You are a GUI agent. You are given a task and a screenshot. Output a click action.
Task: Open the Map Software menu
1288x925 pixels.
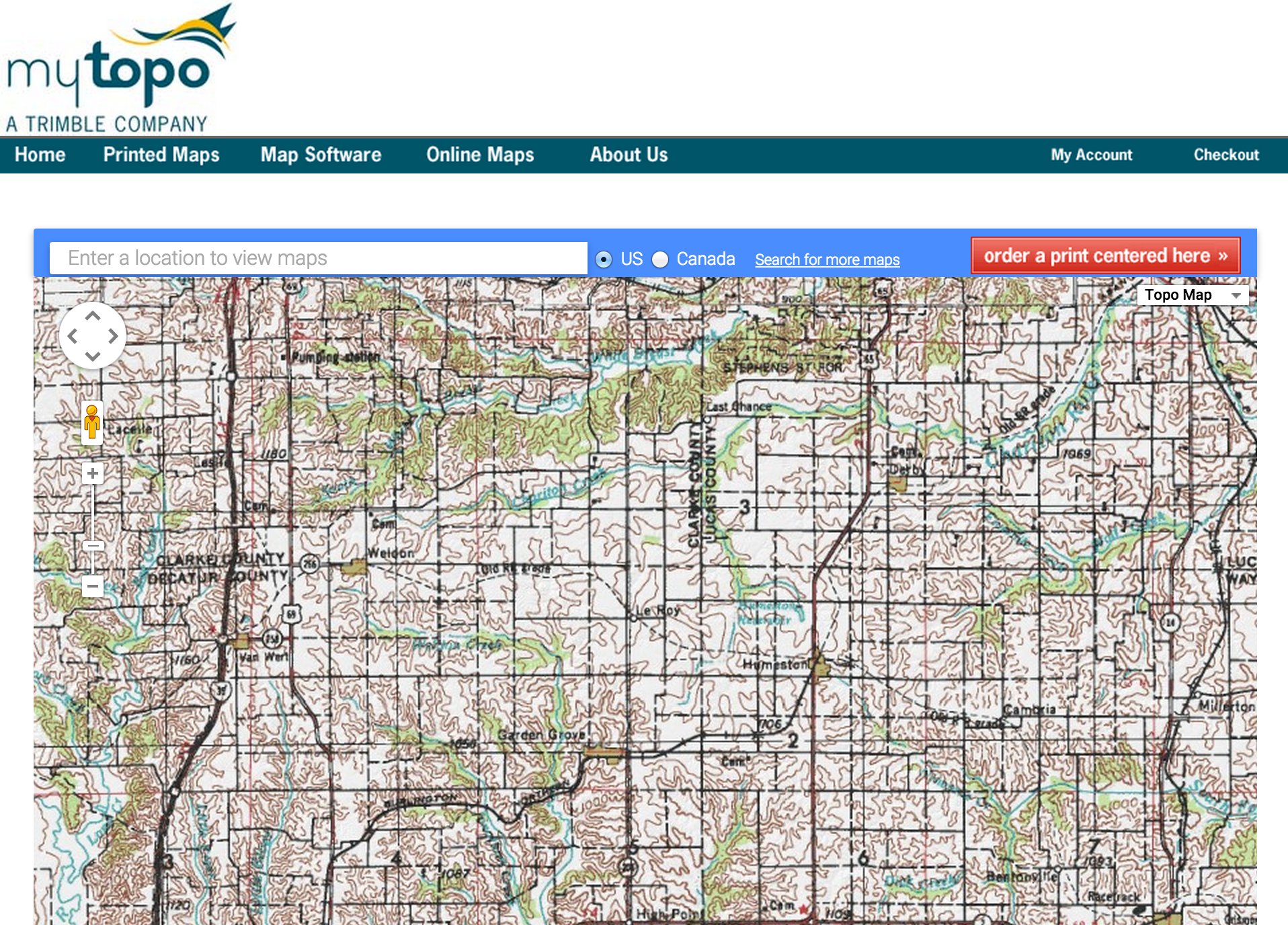pyautogui.click(x=321, y=155)
